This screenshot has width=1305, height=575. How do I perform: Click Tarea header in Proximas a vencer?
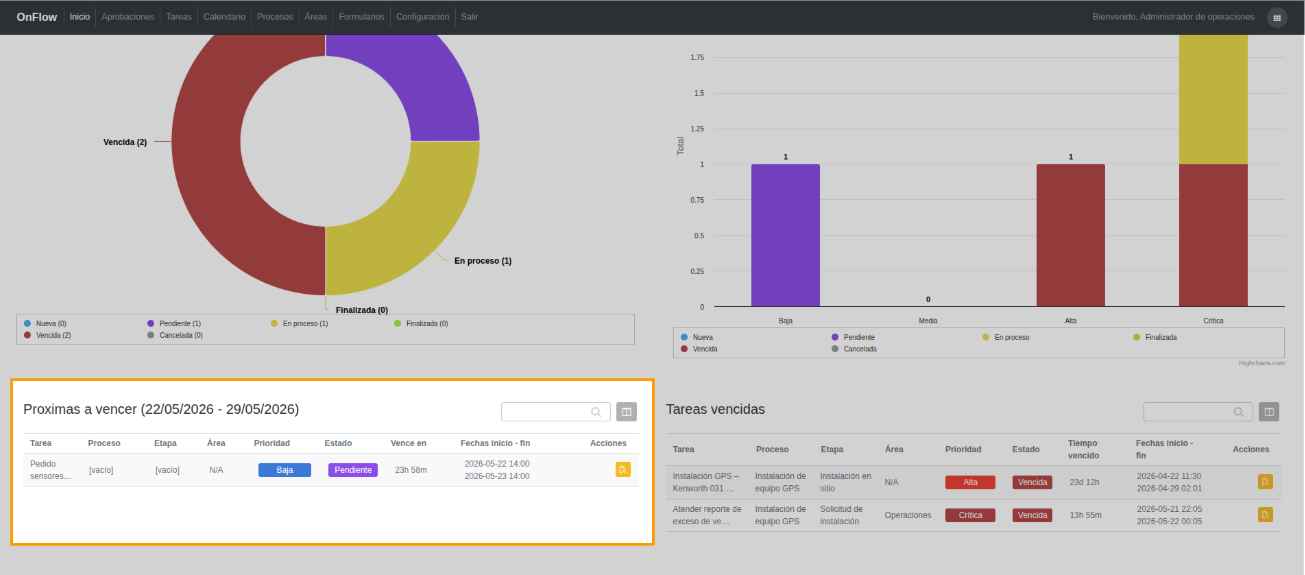coord(41,443)
